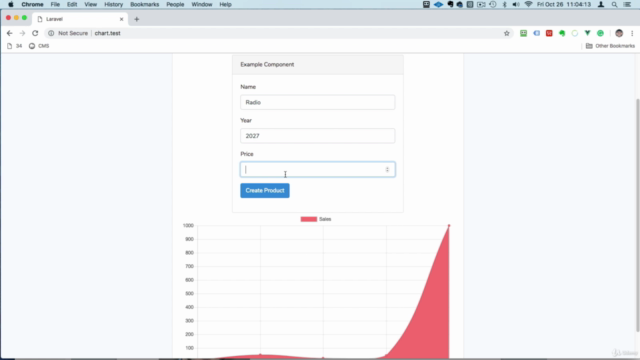Open the CMS bookmark
Viewport: 640px width, 360px height.
click(39, 46)
